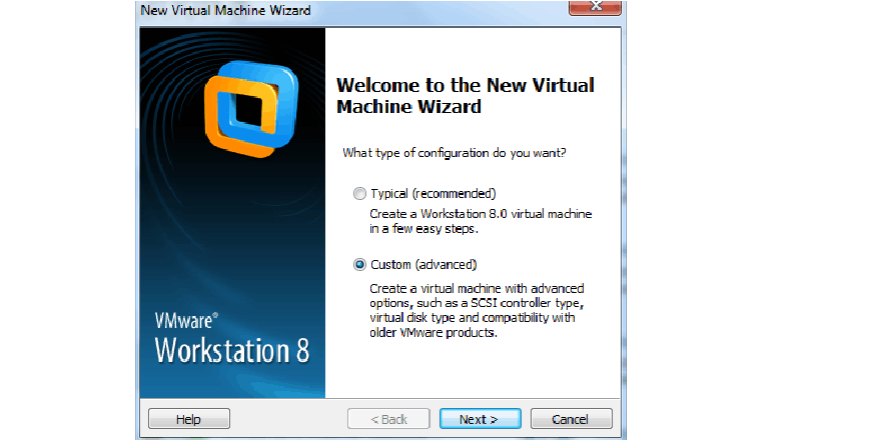Click the VMware Workstation logo icon
Screen dimensions: 893x440
point(251,109)
